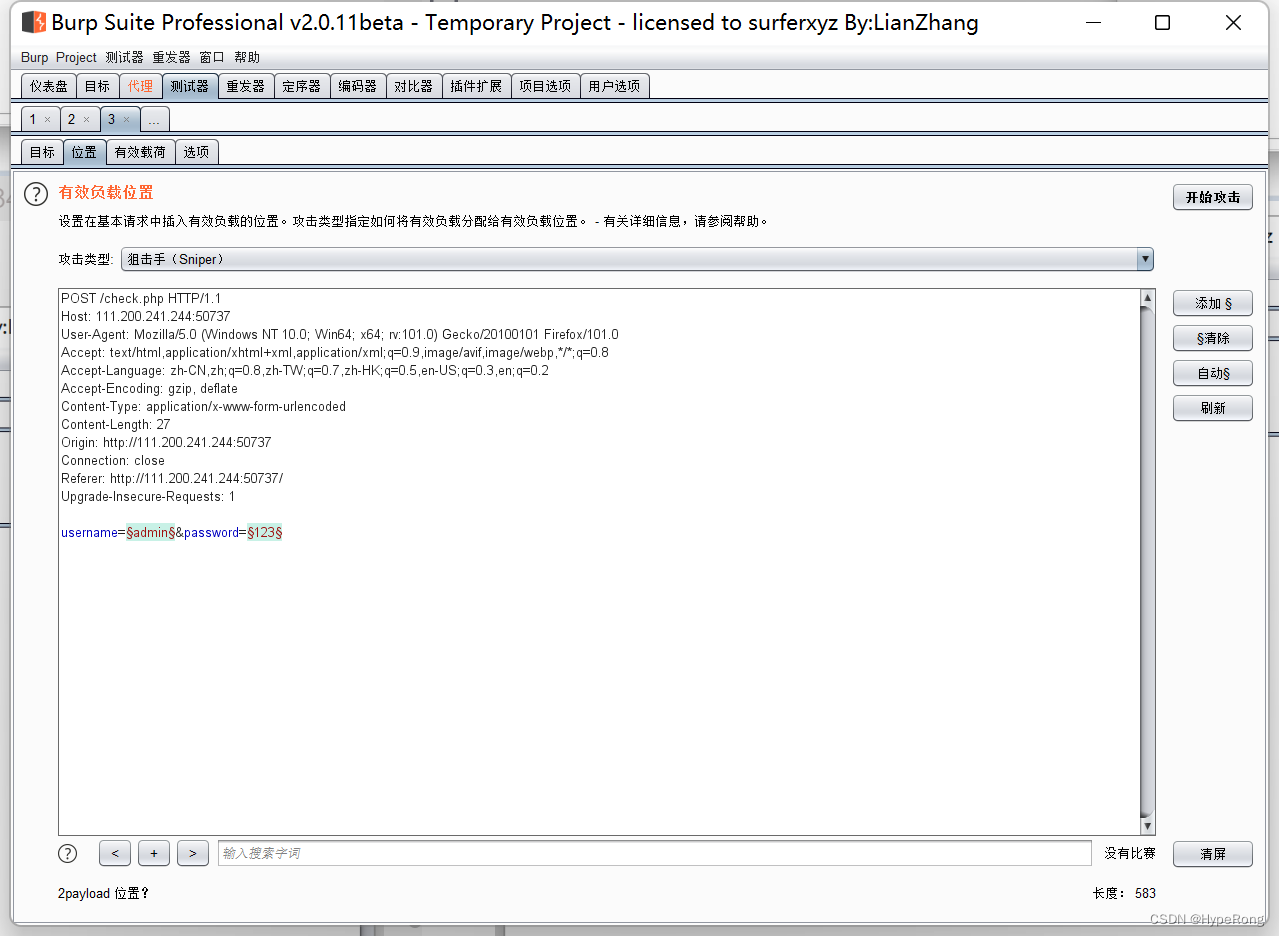
Task: Go to previous search match with < button
Action: click(x=115, y=853)
